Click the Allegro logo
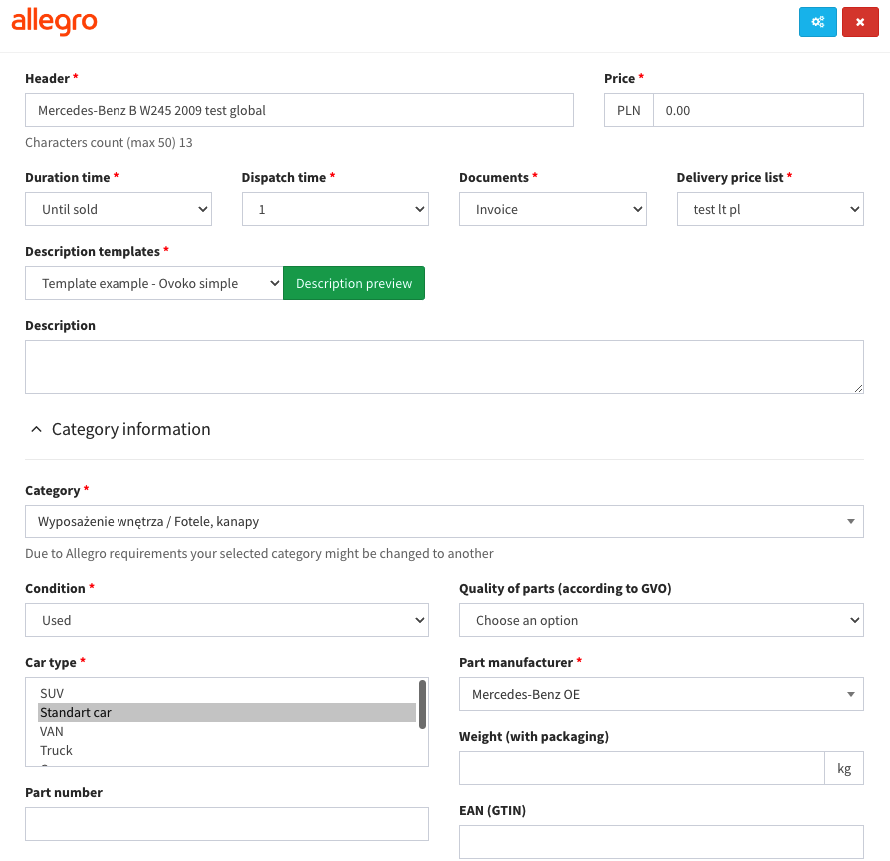 54,22
